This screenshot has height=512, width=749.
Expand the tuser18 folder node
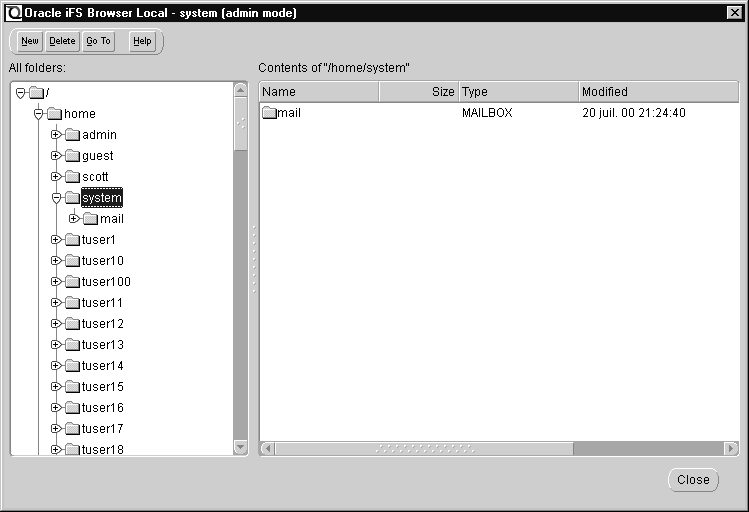click(x=56, y=449)
